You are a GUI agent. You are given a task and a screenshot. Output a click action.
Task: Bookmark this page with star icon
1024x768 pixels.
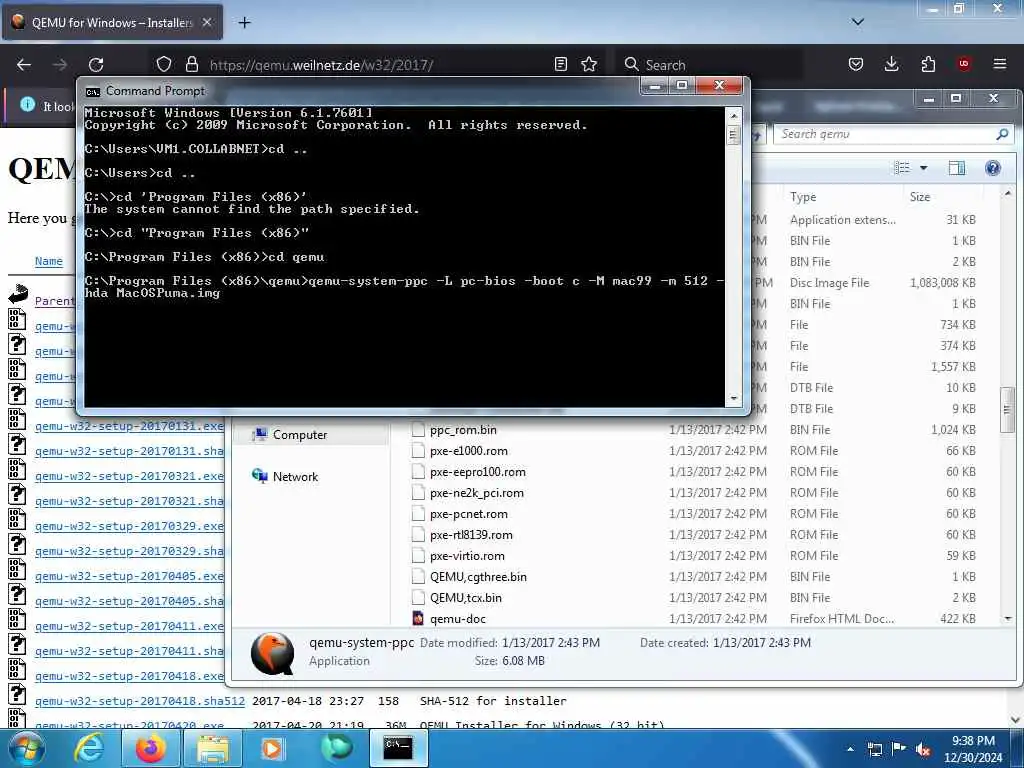click(589, 64)
